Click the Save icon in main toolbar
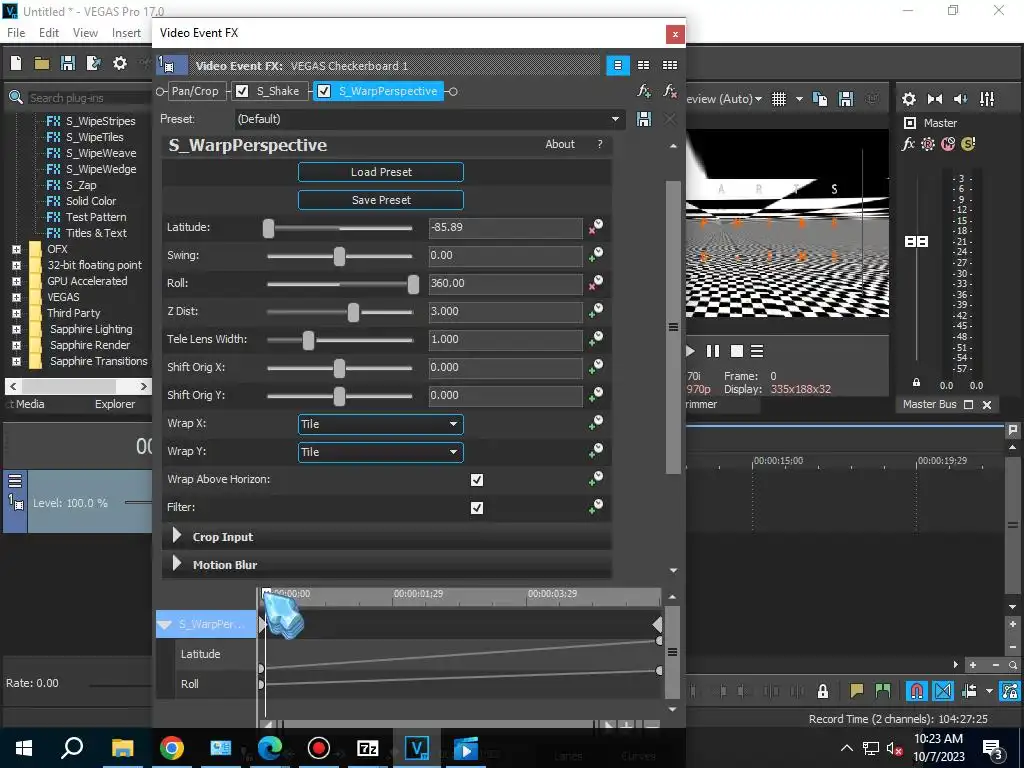This screenshot has width=1024, height=768. click(x=67, y=63)
